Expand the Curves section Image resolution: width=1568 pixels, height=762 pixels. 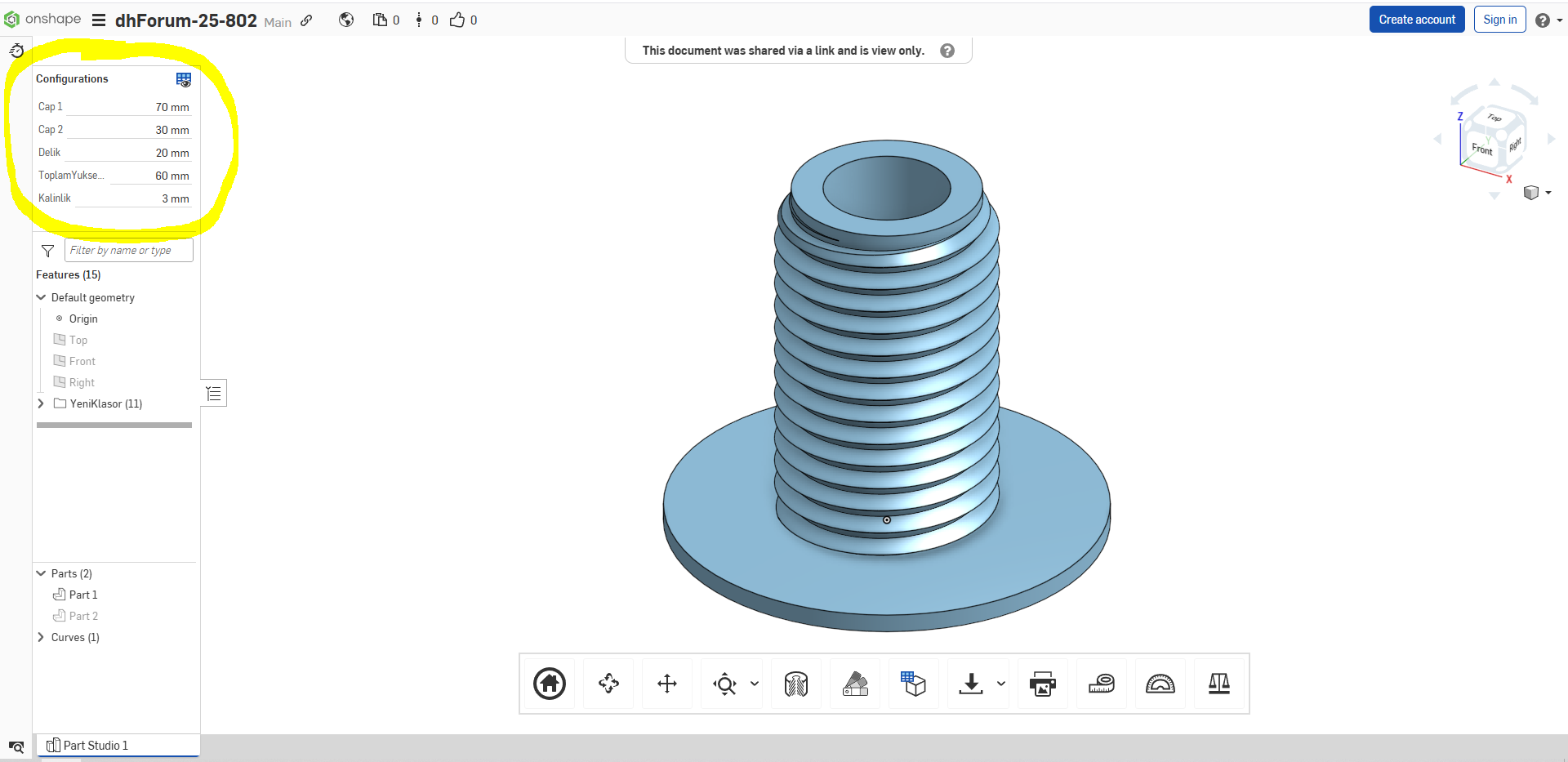click(41, 637)
